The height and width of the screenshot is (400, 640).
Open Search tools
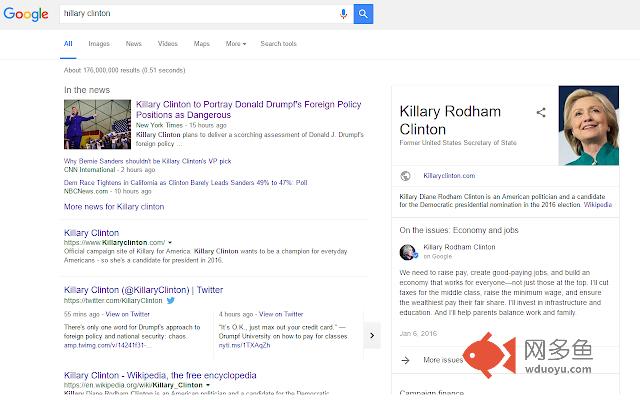coord(278,44)
